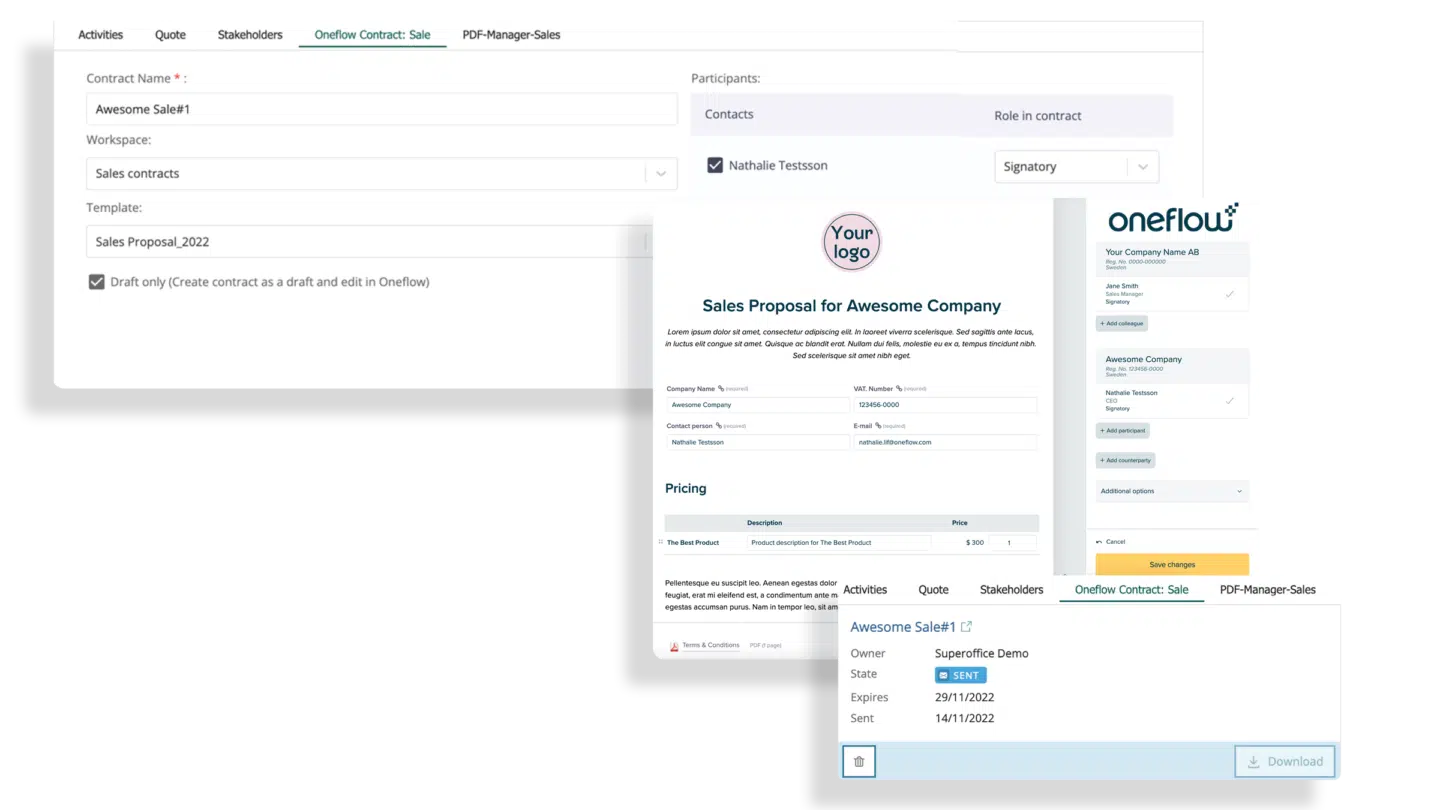This screenshot has height=810, width=1440.
Task: Click the Pricing section heading
Action: 685,489
